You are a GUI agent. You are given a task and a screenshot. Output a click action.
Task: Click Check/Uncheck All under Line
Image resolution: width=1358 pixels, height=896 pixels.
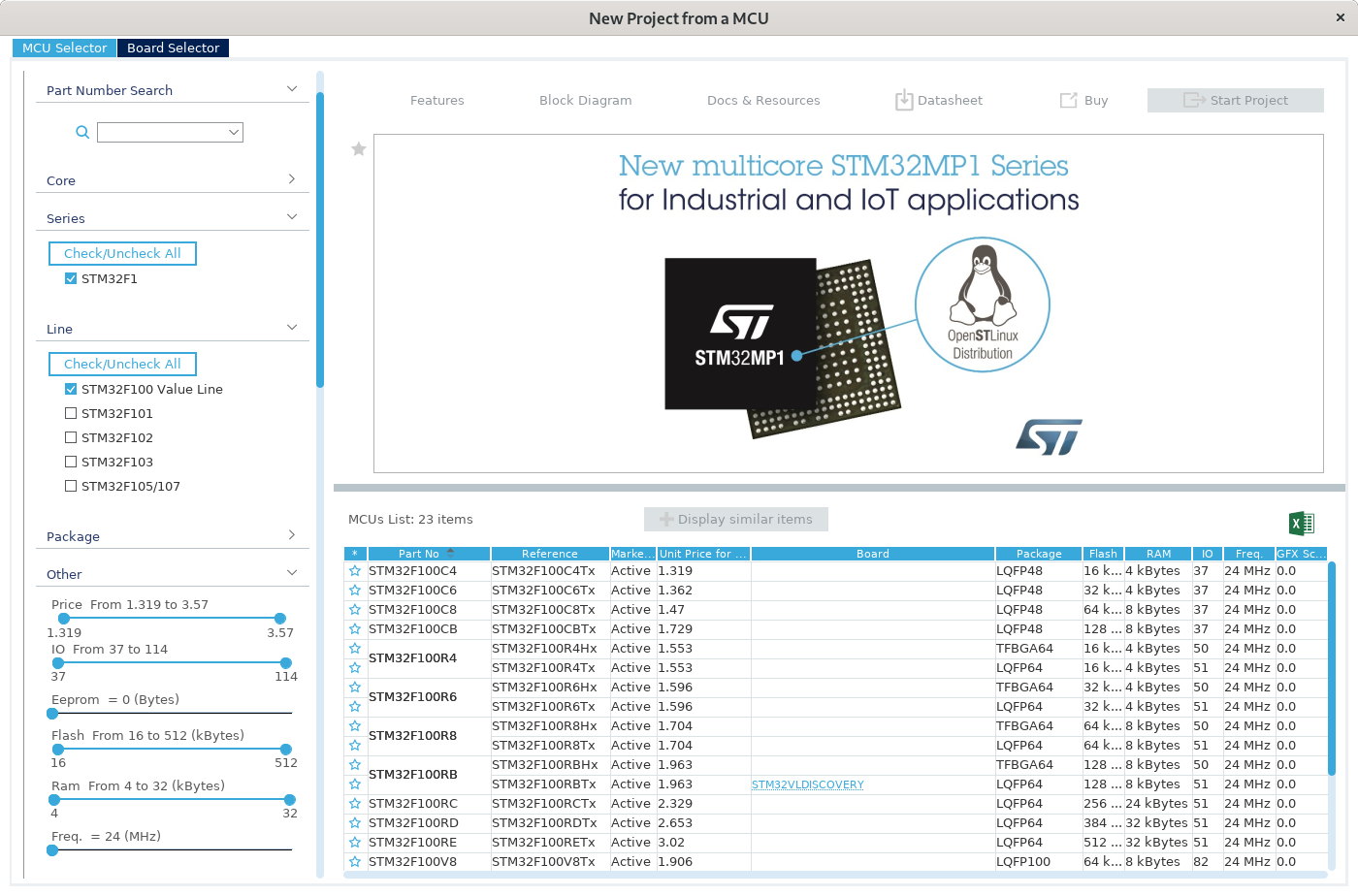pos(122,364)
